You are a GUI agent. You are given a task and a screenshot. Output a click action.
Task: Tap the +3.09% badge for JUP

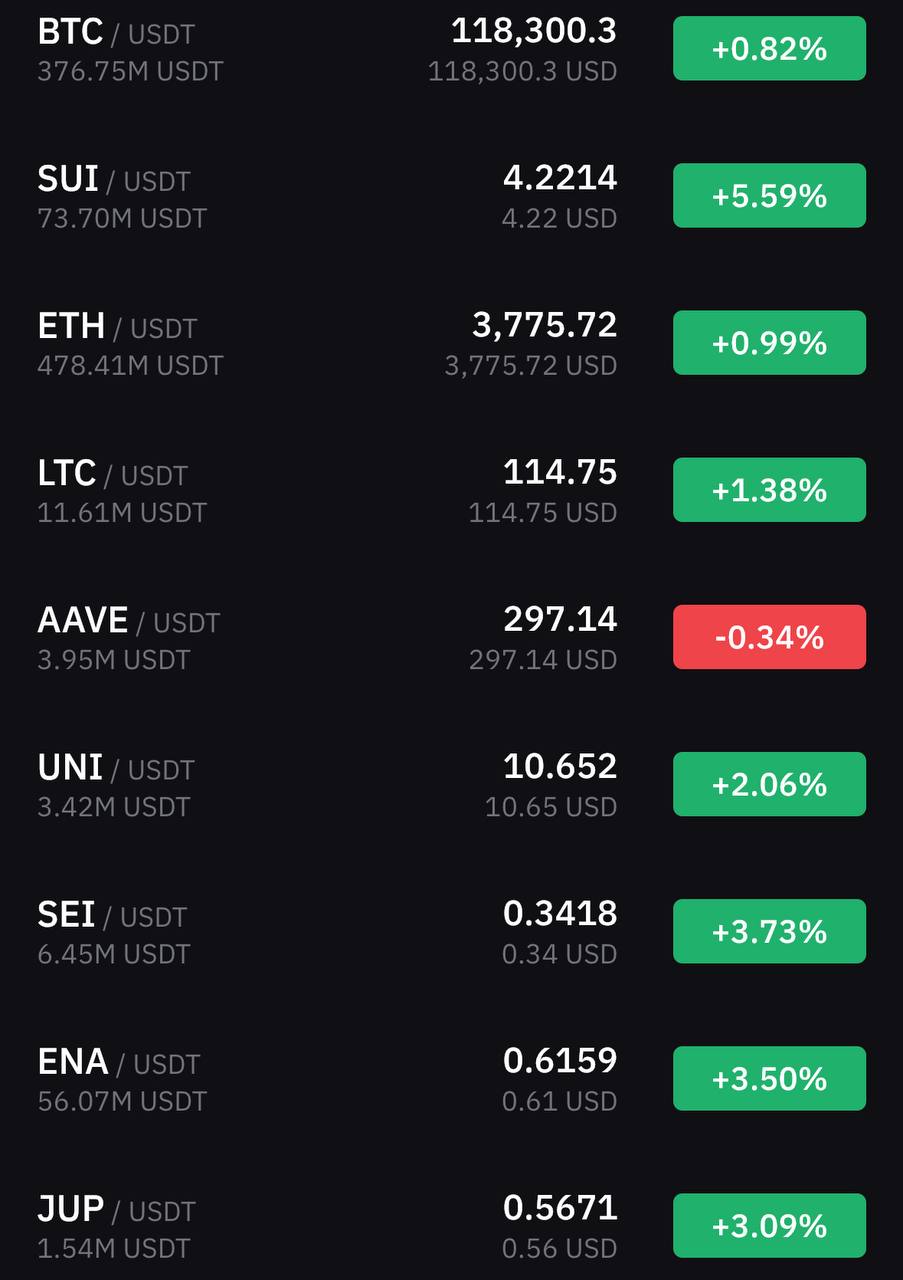(x=769, y=1225)
